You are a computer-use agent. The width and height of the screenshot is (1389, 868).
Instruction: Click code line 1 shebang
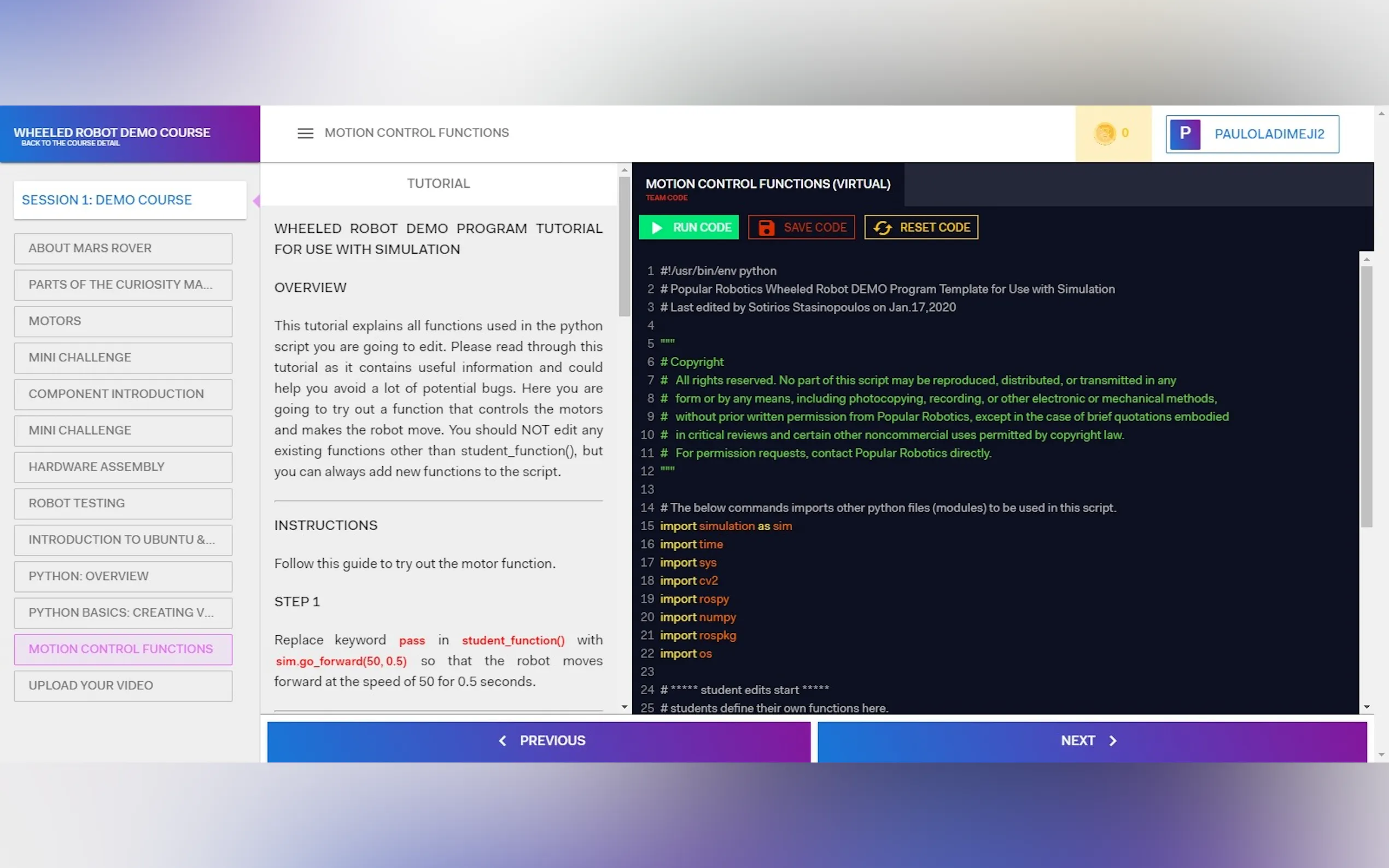pos(718,271)
